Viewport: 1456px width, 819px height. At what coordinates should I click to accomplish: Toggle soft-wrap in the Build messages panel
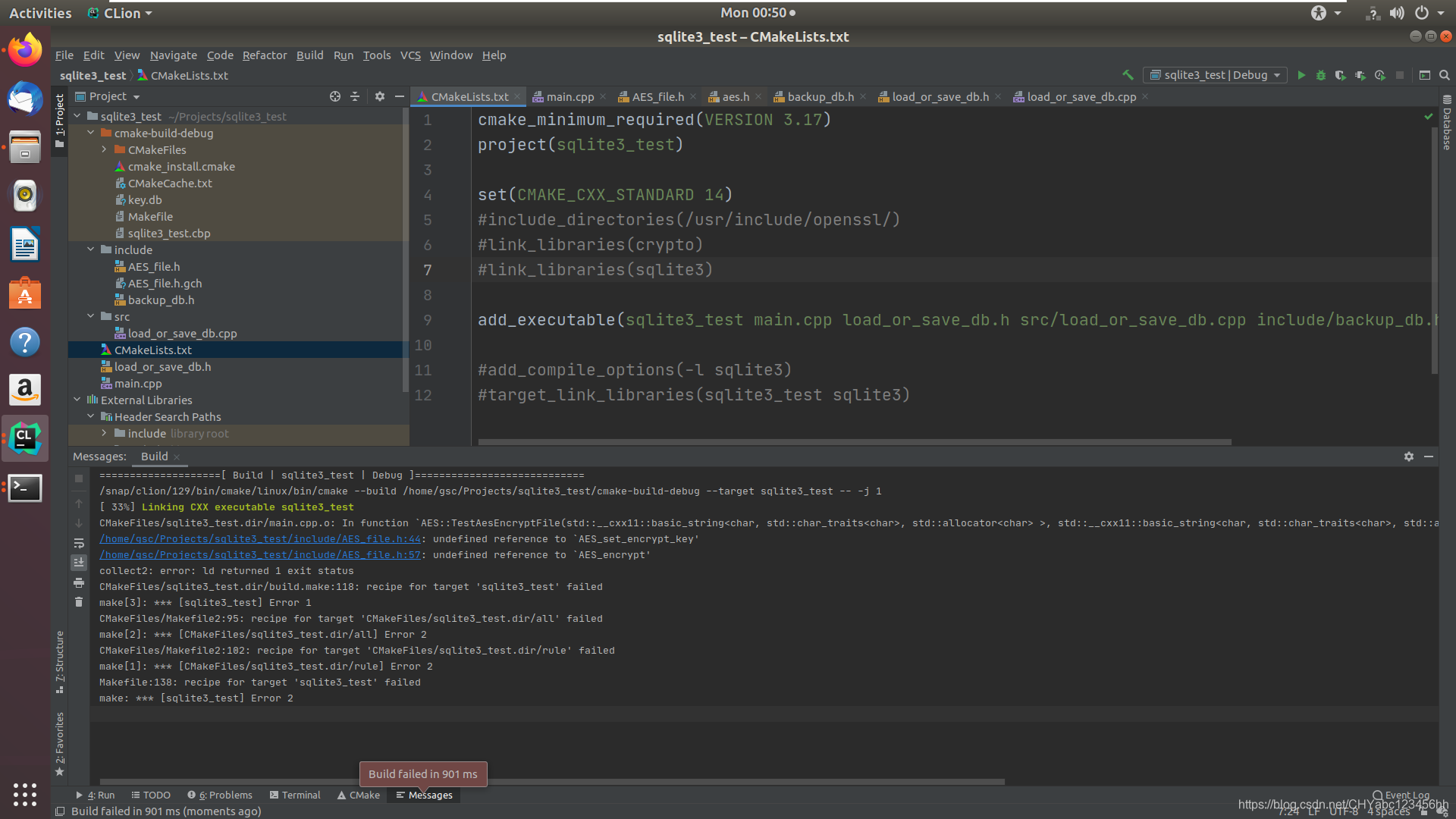(79, 543)
